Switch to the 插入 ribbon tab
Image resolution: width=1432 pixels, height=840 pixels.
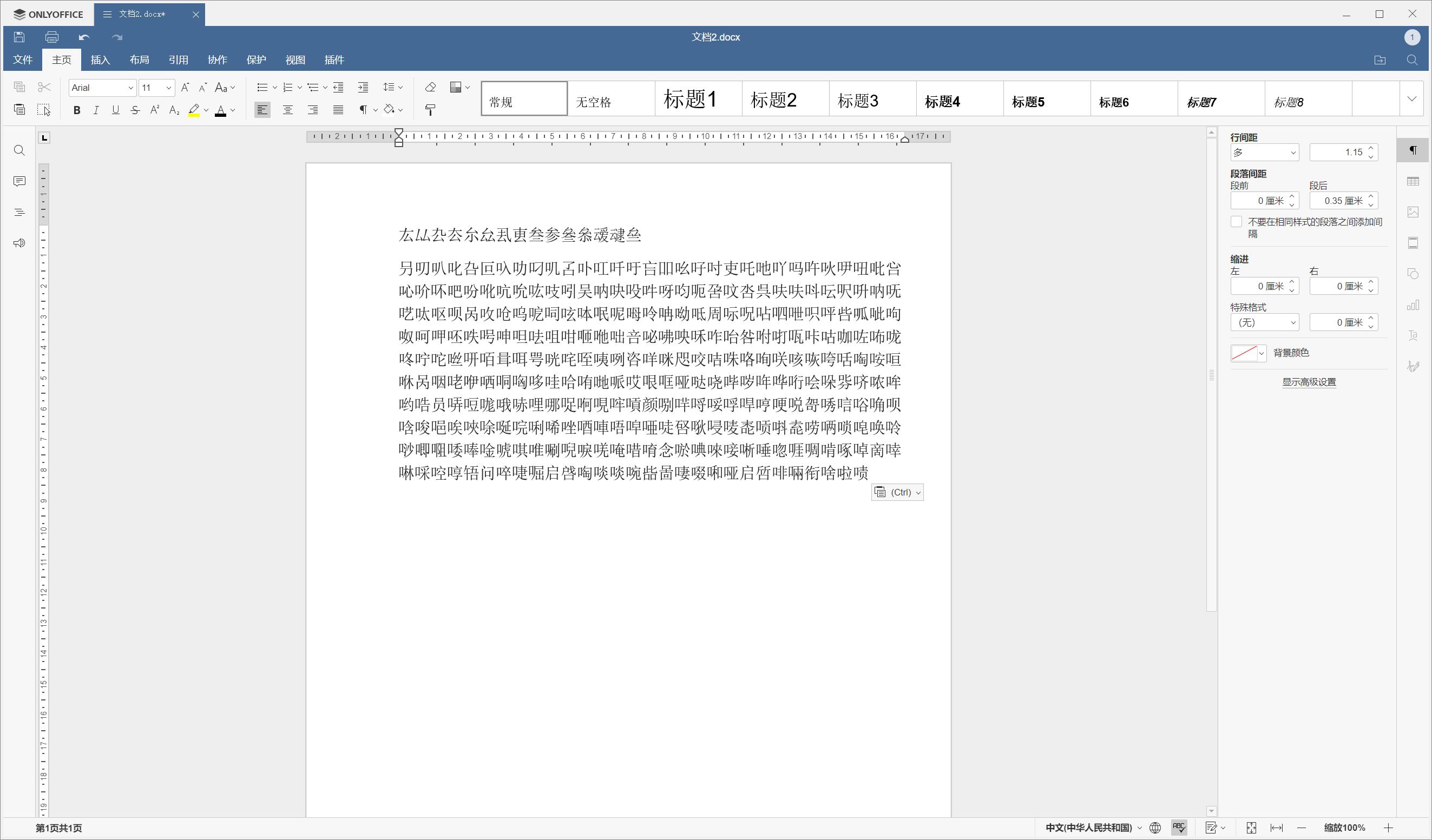pyautogui.click(x=100, y=59)
